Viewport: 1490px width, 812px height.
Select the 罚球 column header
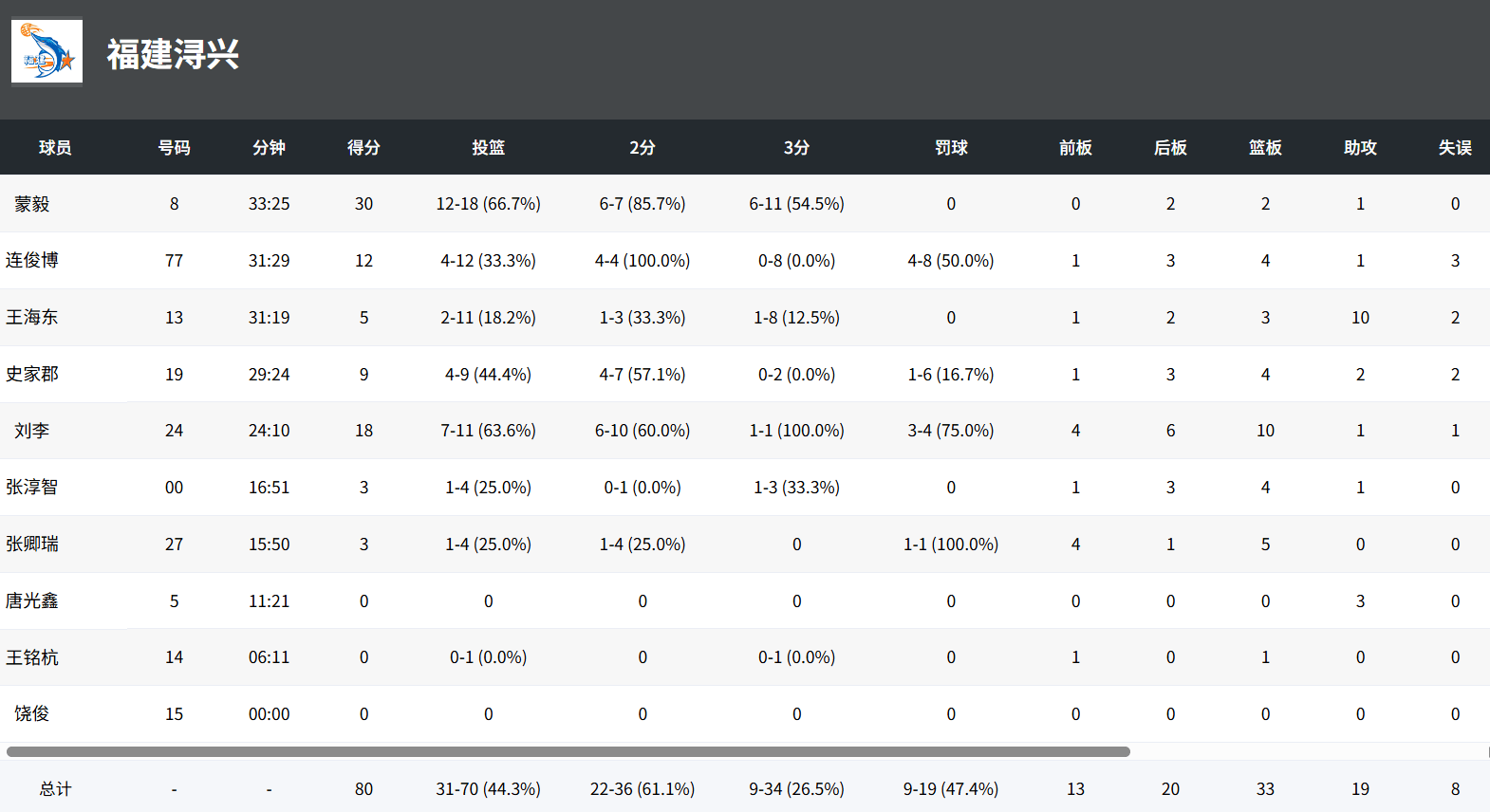pyautogui.click(x=951, y=147)
